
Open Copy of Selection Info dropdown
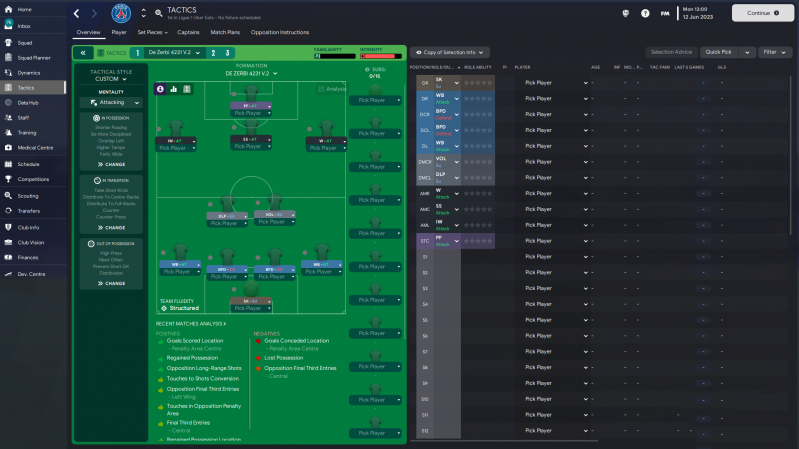pyautogui.click(x=450, y=52)
